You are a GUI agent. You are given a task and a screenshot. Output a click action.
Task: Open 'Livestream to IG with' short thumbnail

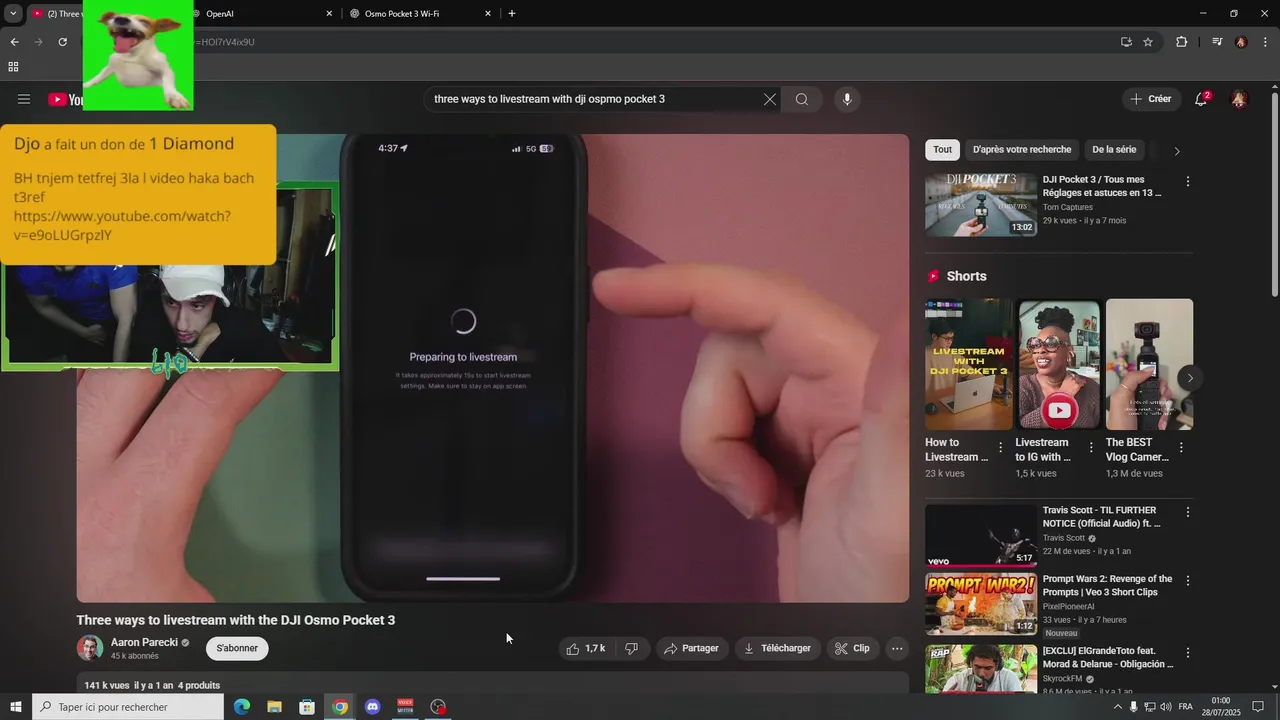tap(1059, 364)
